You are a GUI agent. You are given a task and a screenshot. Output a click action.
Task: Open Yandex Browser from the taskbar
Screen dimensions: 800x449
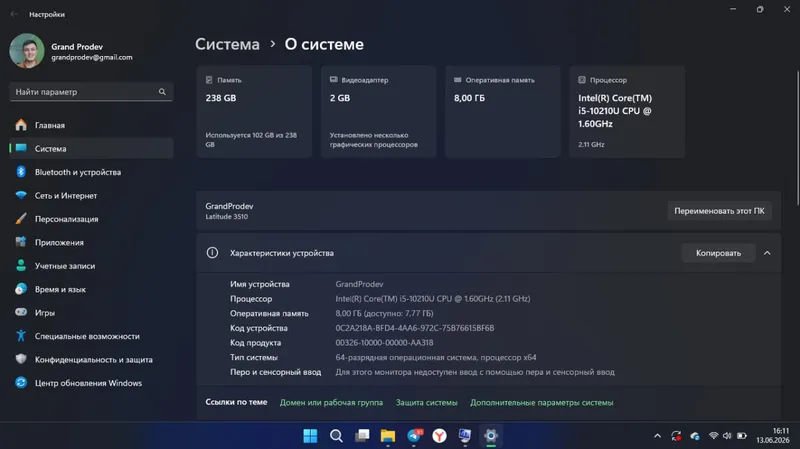[439, 436]
